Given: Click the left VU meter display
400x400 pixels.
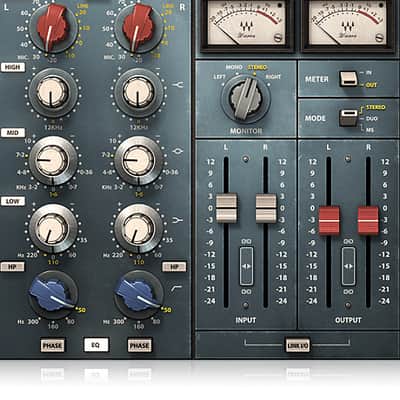Looking at the screenshot, I should point(247,22).
